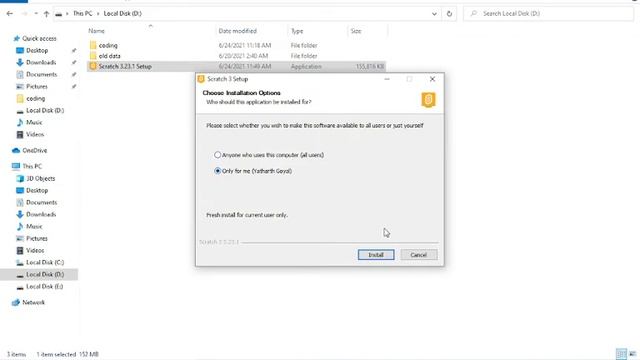640x360 pixels.
Task: Open Videos under Quick access
Action: tap(35, 134)
